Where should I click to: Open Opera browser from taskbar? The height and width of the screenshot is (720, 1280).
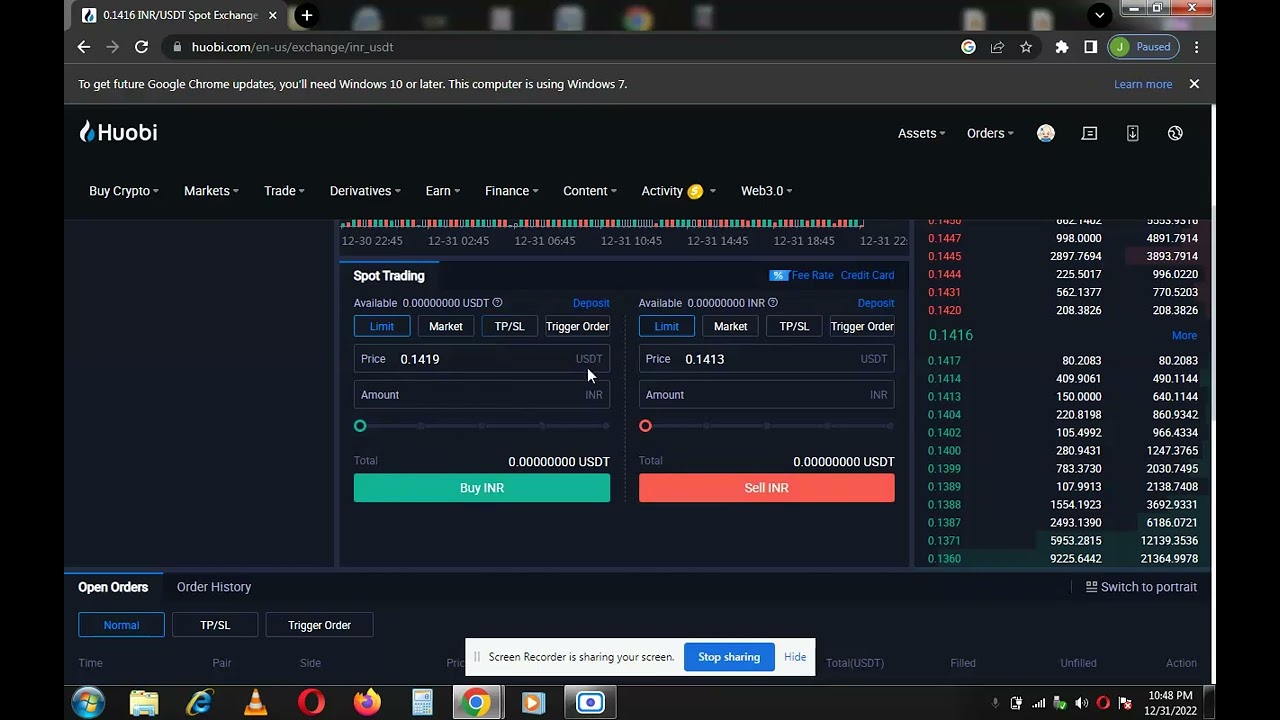(x=311, y=703)
